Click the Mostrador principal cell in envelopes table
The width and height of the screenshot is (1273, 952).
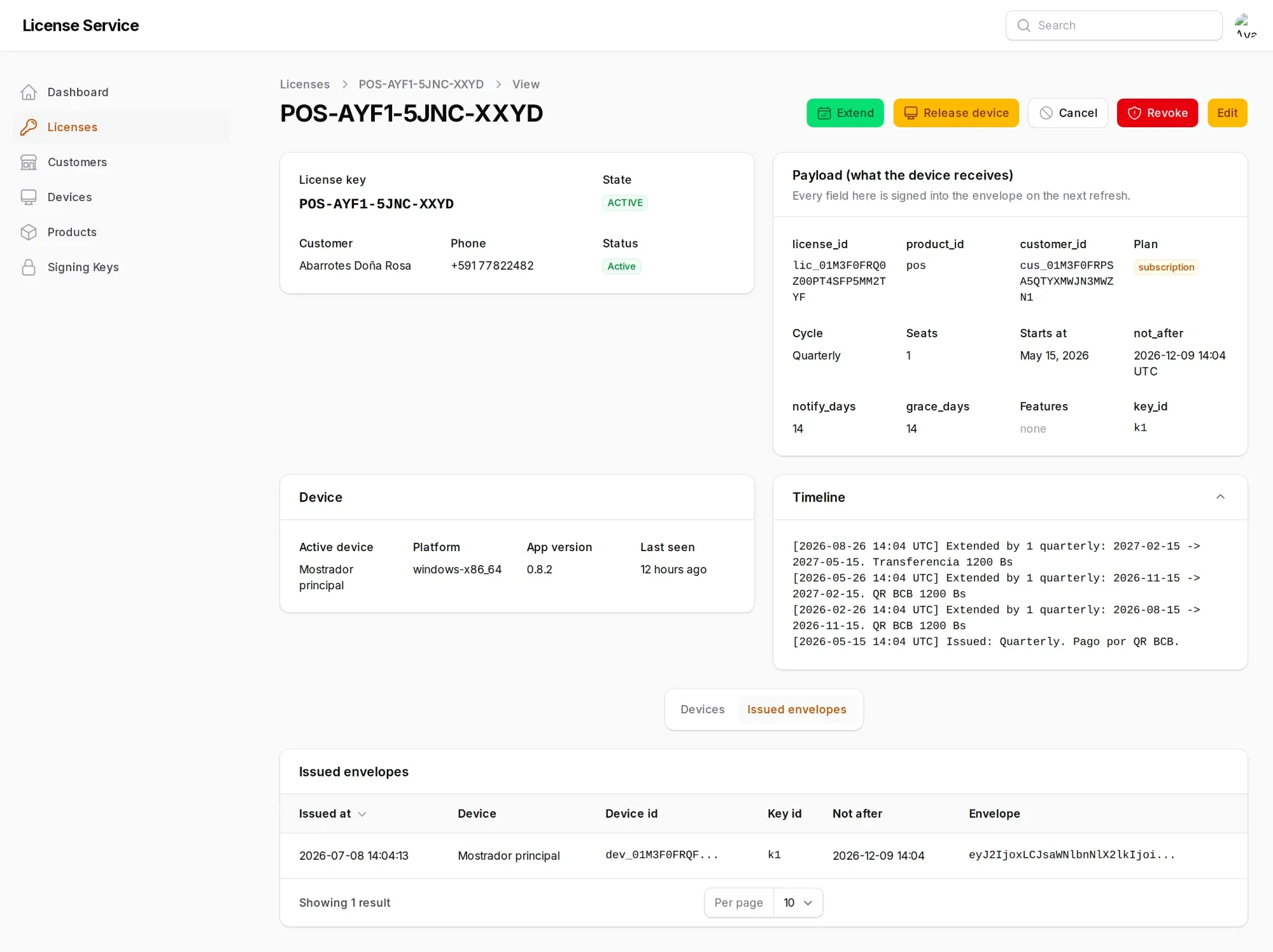point(509,856)
